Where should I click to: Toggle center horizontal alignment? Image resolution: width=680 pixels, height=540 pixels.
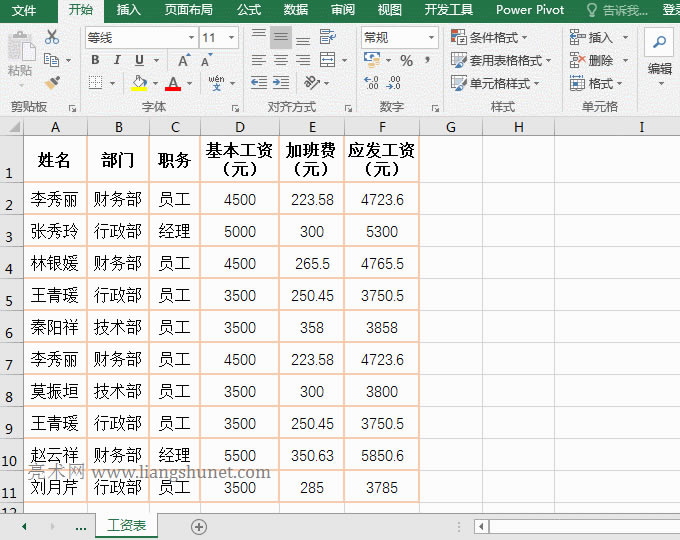coord(280,61)
